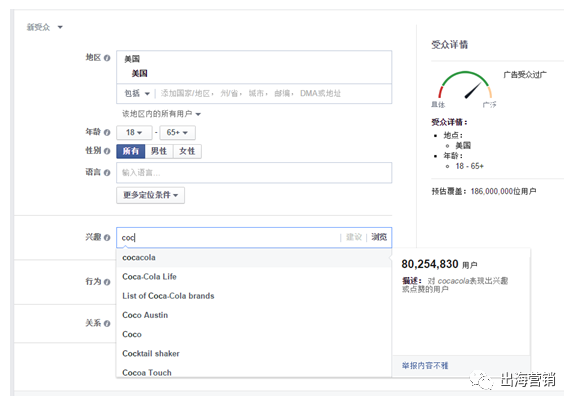The image size is (574, 406).
Task: Choose List of Coca-Cola brands suggestion
Action: coord(254,296)
